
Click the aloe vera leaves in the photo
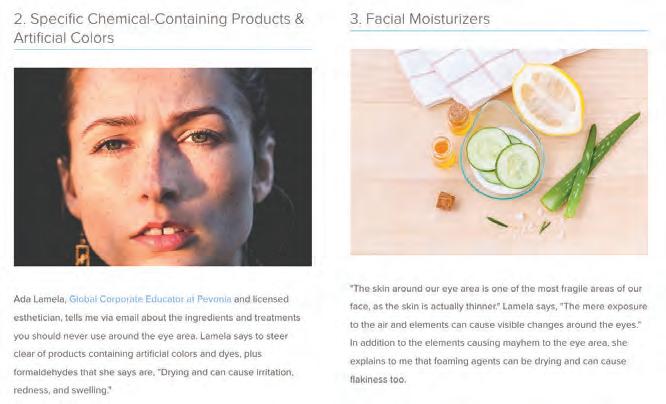tap(589, 166)
